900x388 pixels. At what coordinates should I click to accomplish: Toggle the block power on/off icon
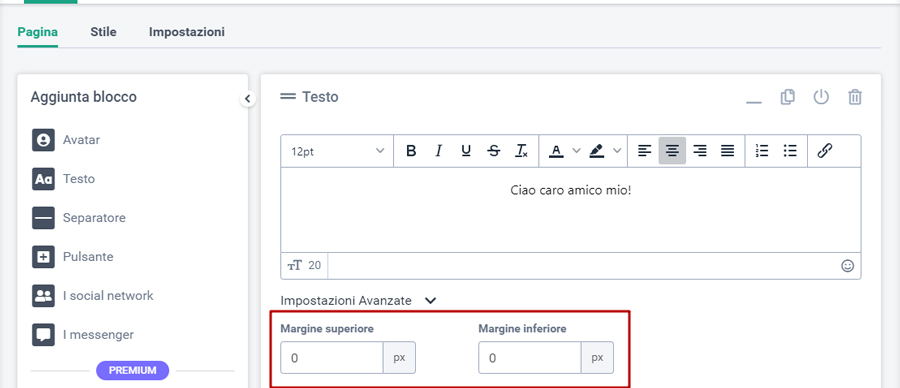point(821,97)
